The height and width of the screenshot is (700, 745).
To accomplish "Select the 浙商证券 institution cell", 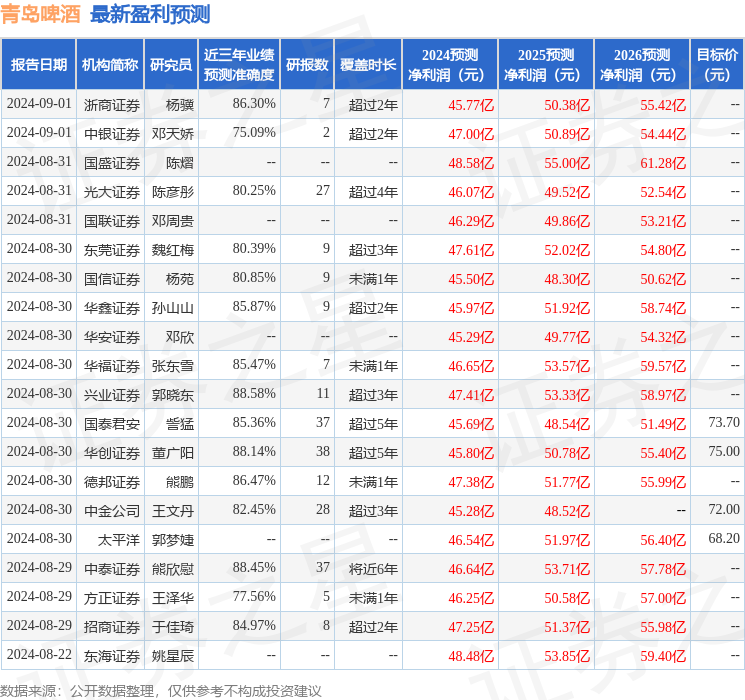I will coord(112,105).
